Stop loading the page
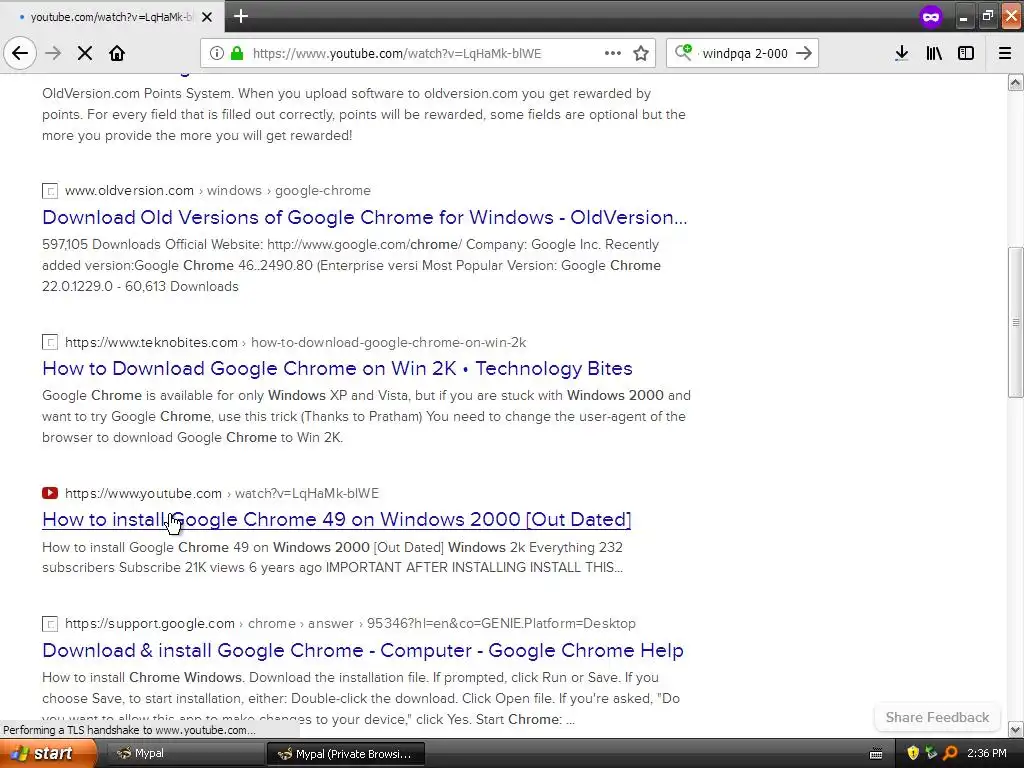Viewport: 1024px width, 768px height. pos(85,53)
